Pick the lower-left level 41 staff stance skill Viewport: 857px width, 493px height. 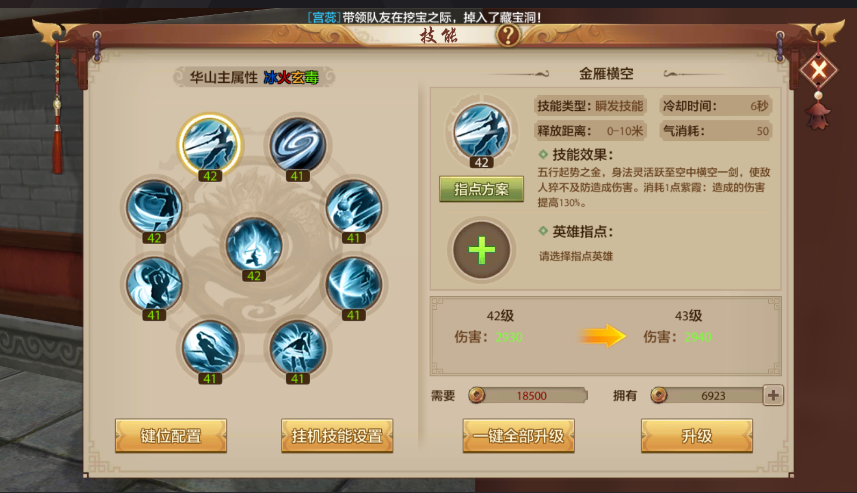tap(154, 284)
